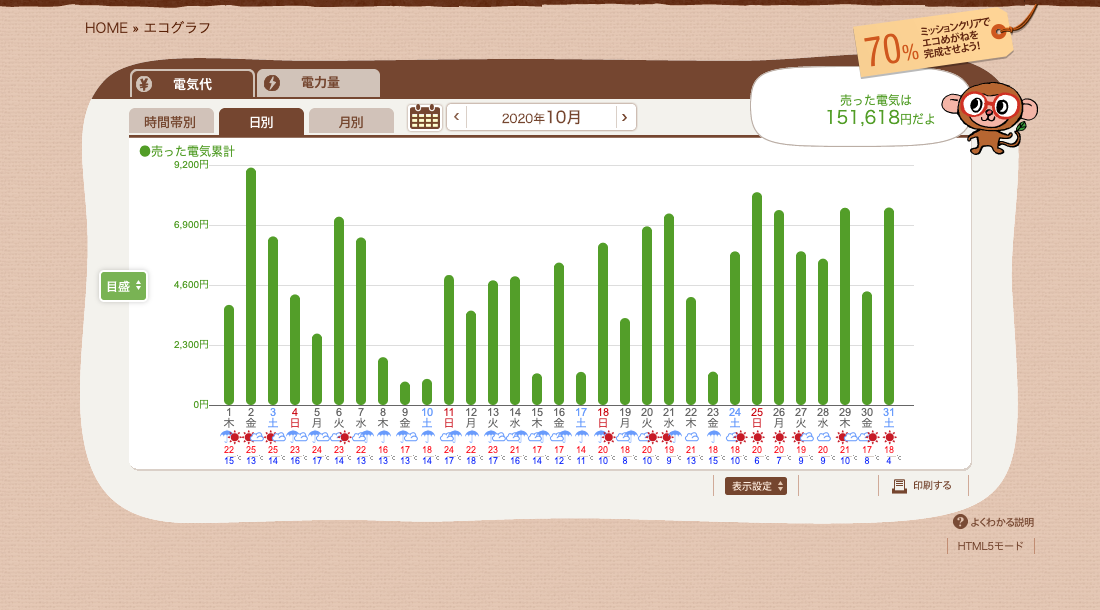Select the 日別 view tab

(261, 122)
